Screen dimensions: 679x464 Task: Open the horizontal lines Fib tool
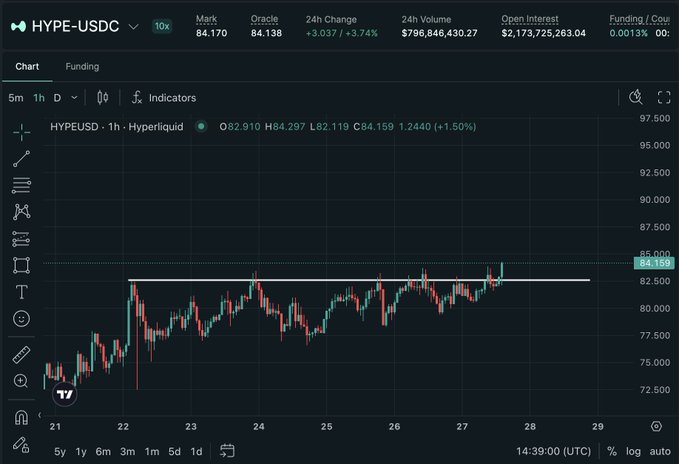(21, 185)
